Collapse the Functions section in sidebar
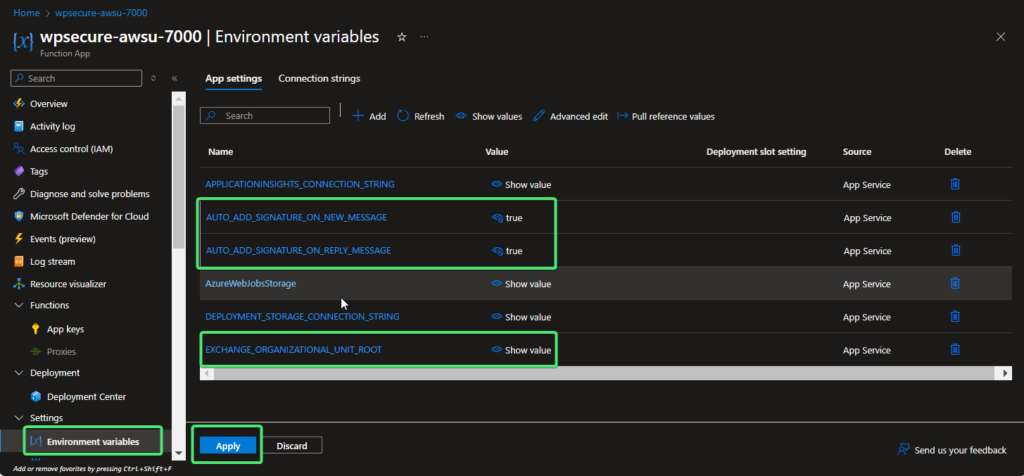 19,305
